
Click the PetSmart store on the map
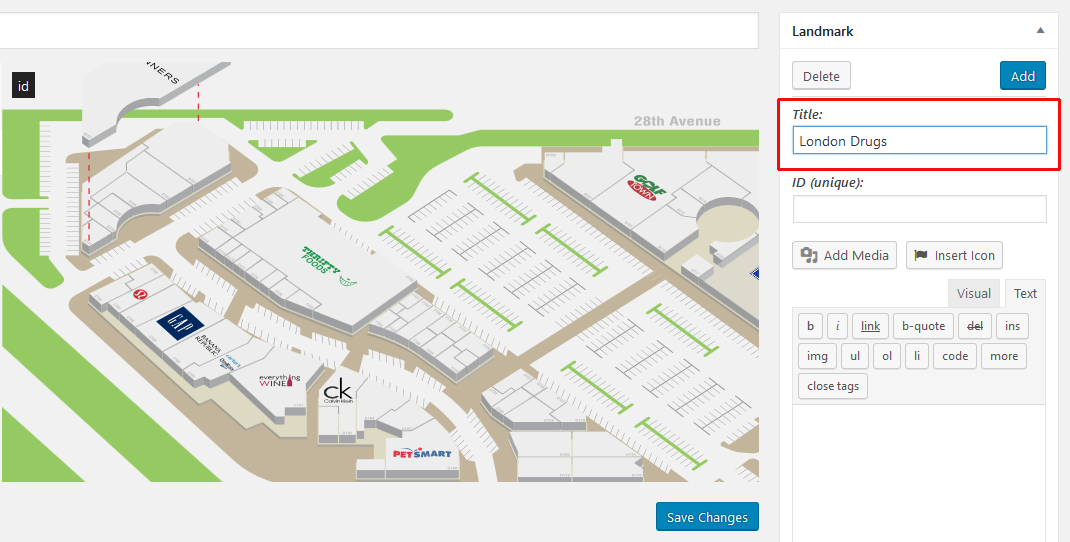point(421,453)
